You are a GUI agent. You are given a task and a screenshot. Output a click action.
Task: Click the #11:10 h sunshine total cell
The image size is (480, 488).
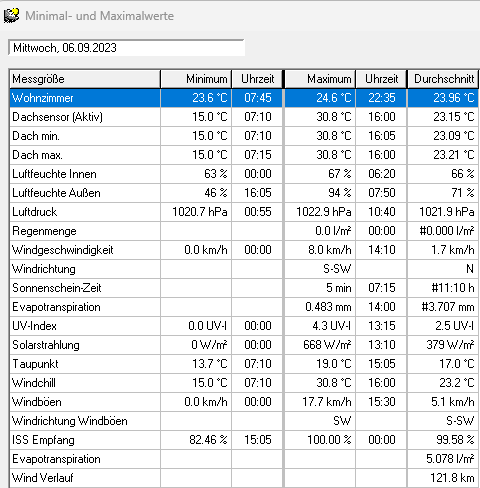pos(443,288)
